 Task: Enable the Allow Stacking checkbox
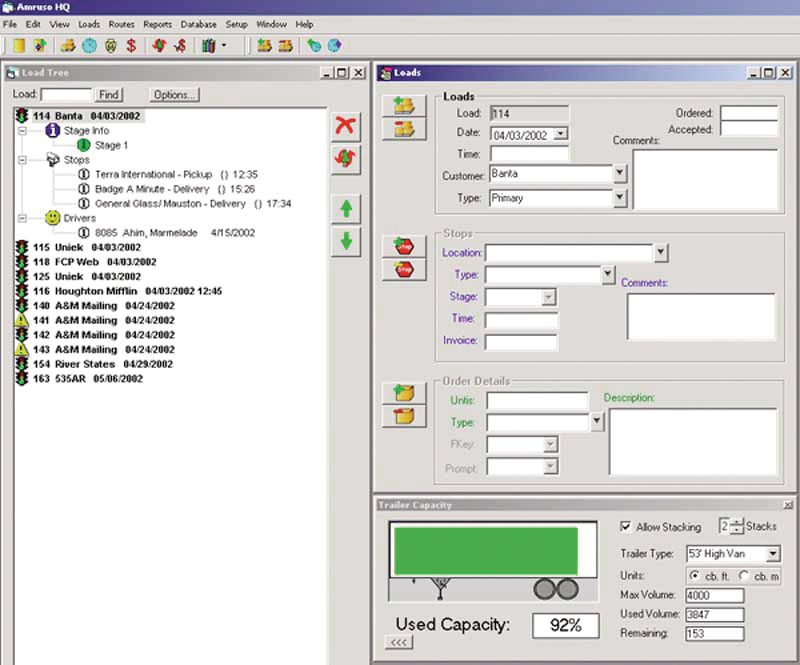coord(626,527)
